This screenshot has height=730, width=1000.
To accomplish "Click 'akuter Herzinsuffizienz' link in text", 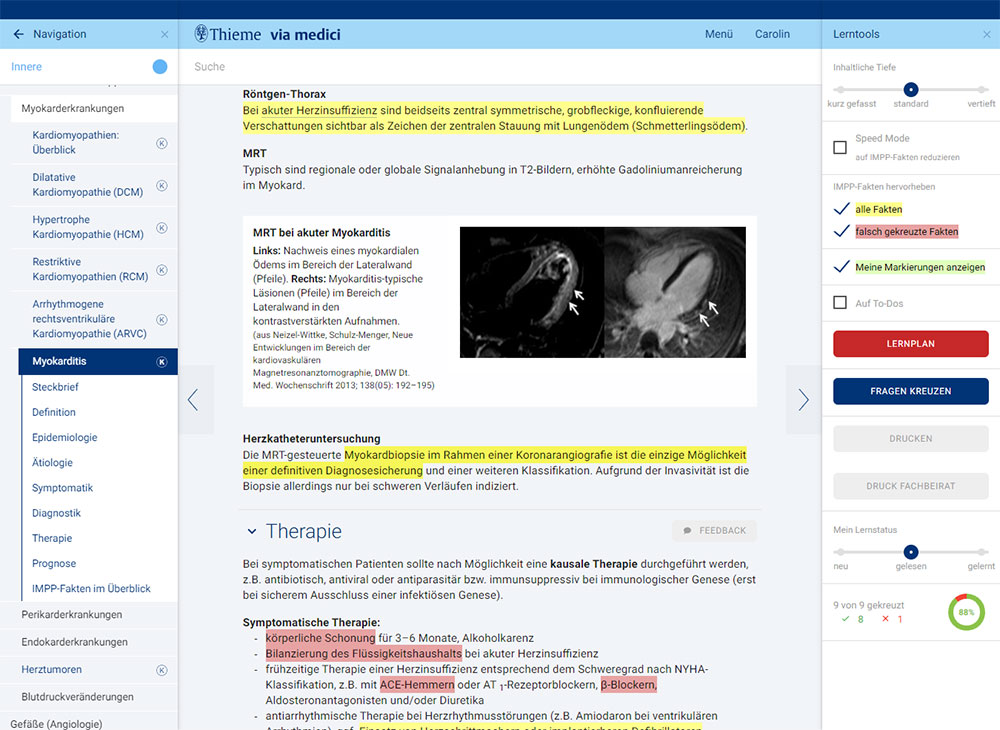I will (x=319, y=110).
